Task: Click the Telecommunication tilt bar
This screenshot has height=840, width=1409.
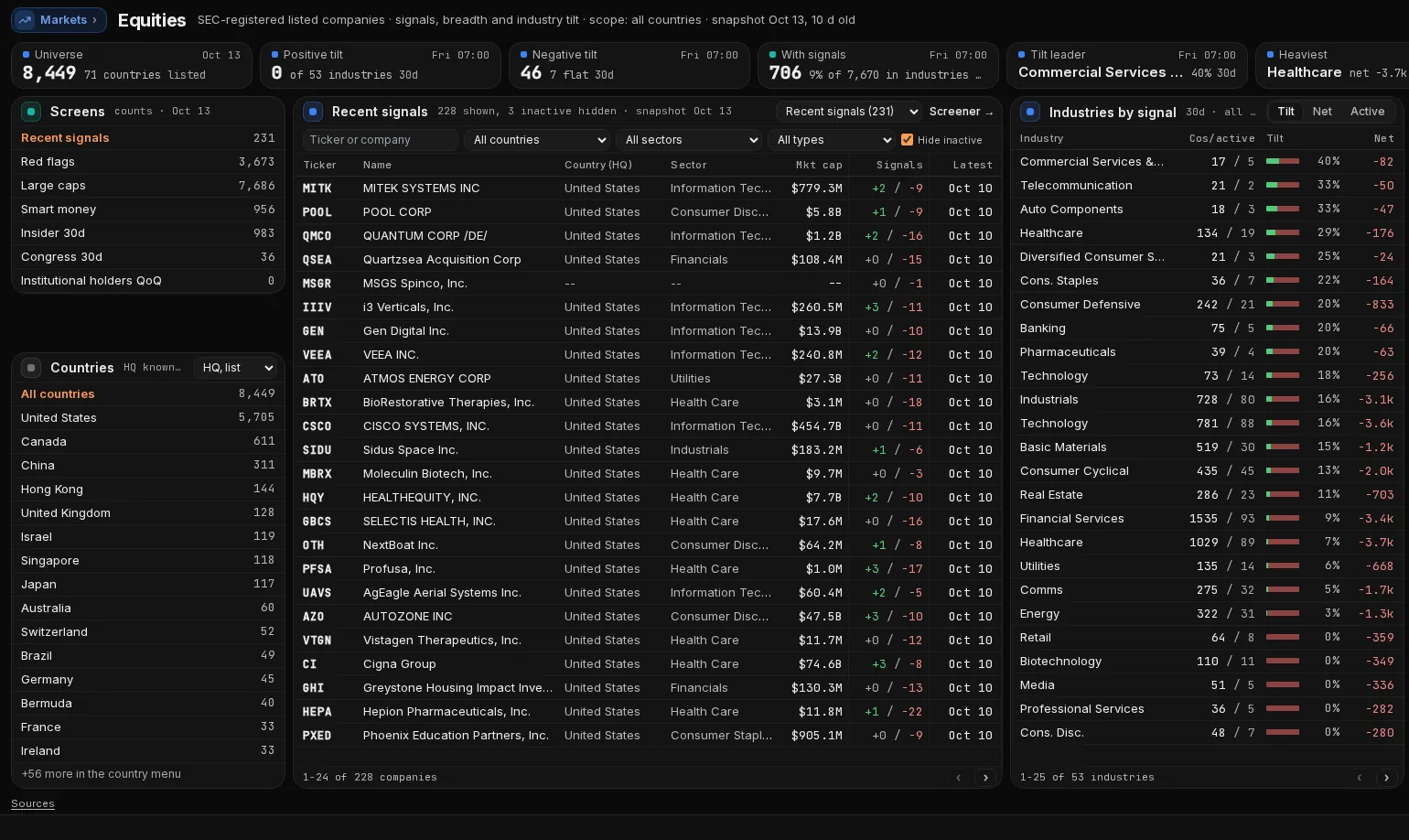Action: tap(1283, 185)
